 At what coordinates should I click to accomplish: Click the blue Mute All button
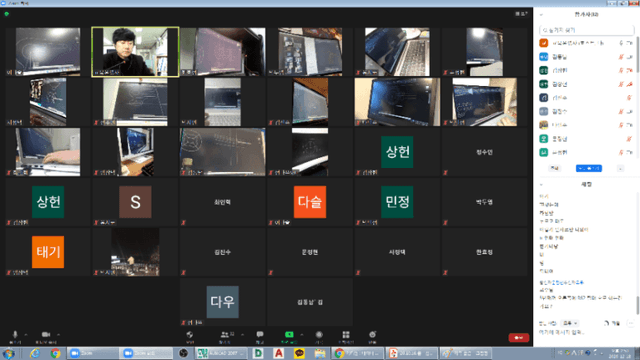[x=589, y=168]
